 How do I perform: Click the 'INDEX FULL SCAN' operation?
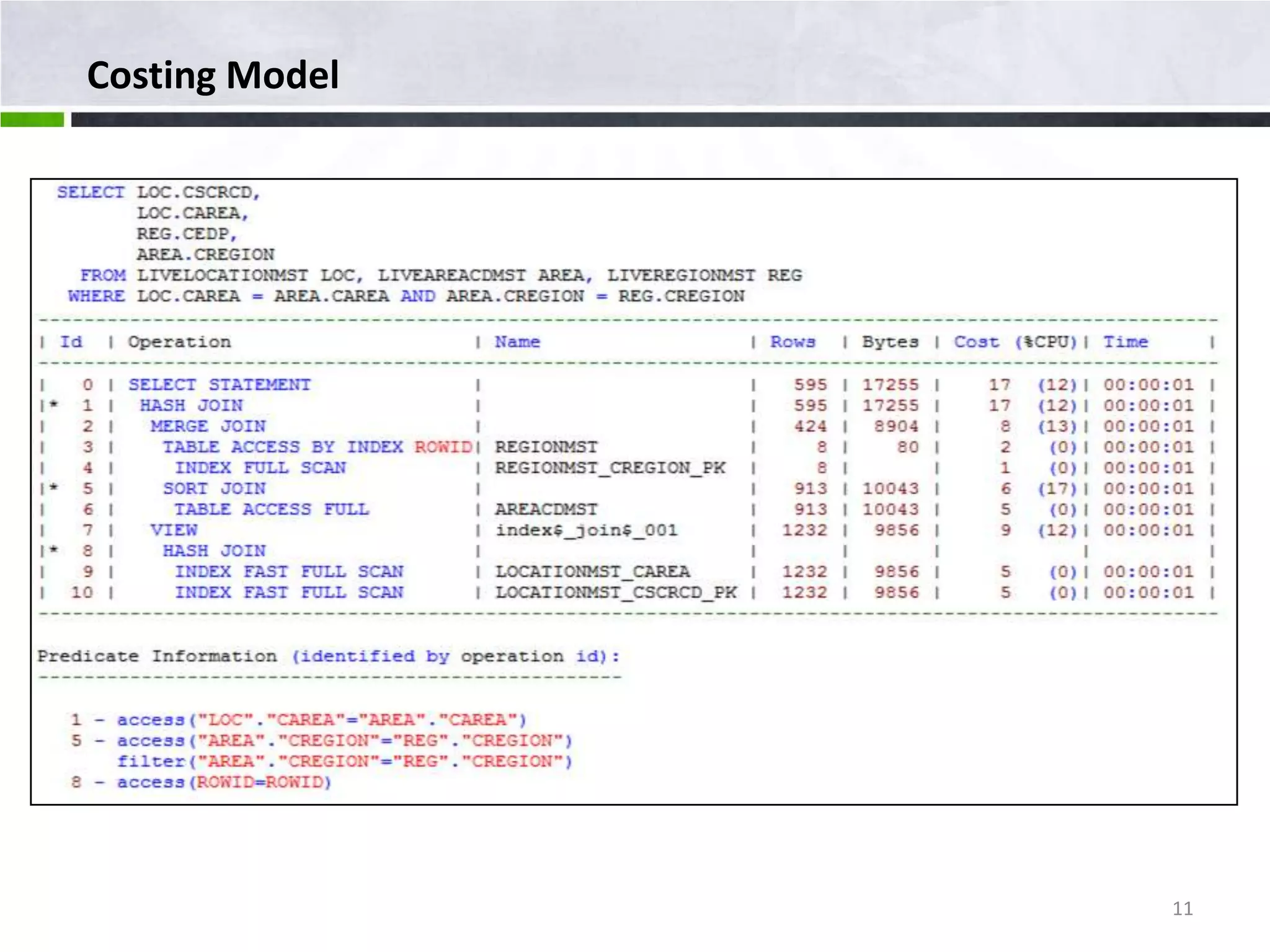pyautogui.click(x=260, y=468)
